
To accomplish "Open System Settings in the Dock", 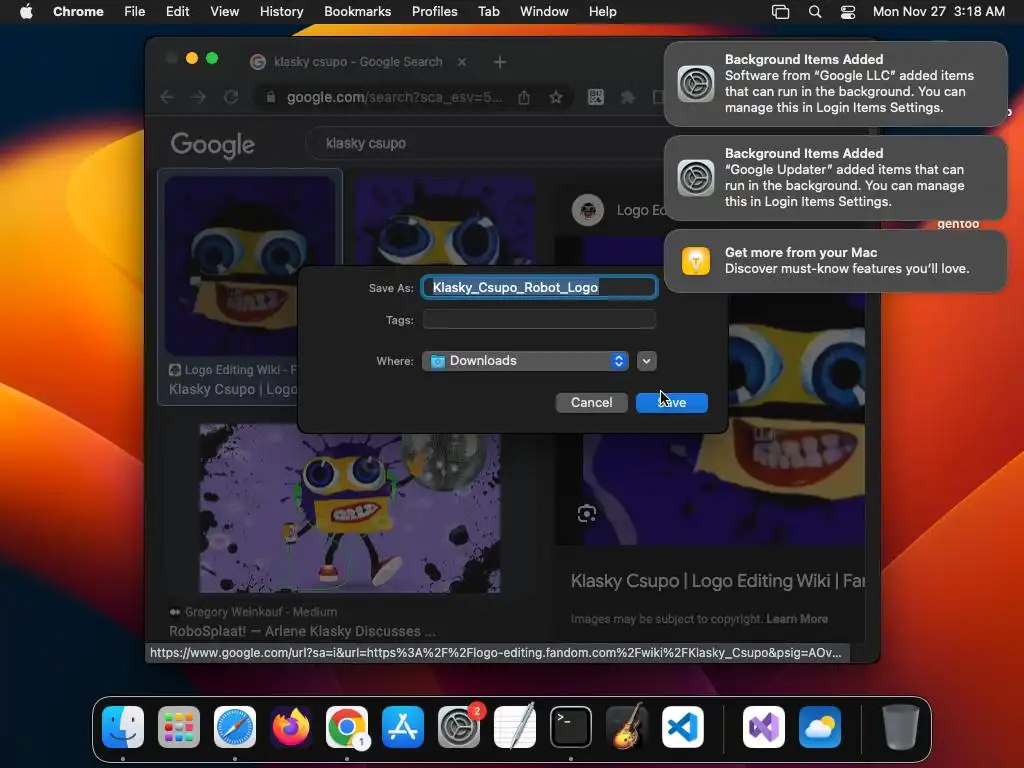I will tap(459, 726).
